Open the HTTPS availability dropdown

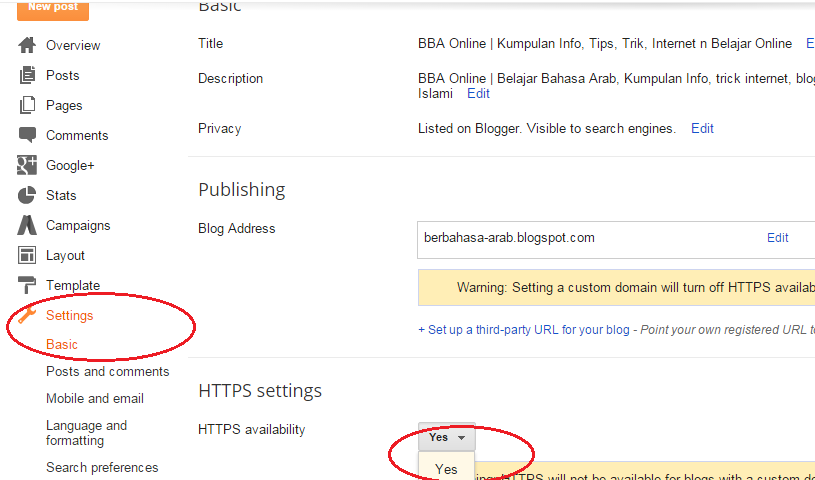click(x=447, y=437)
